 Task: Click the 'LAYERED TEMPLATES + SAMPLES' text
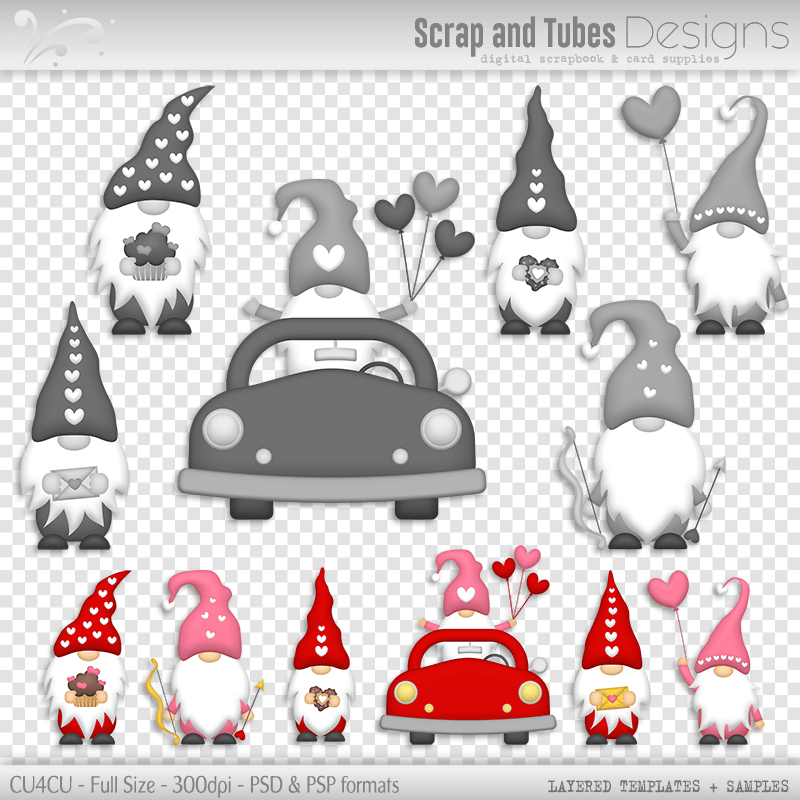668,786
